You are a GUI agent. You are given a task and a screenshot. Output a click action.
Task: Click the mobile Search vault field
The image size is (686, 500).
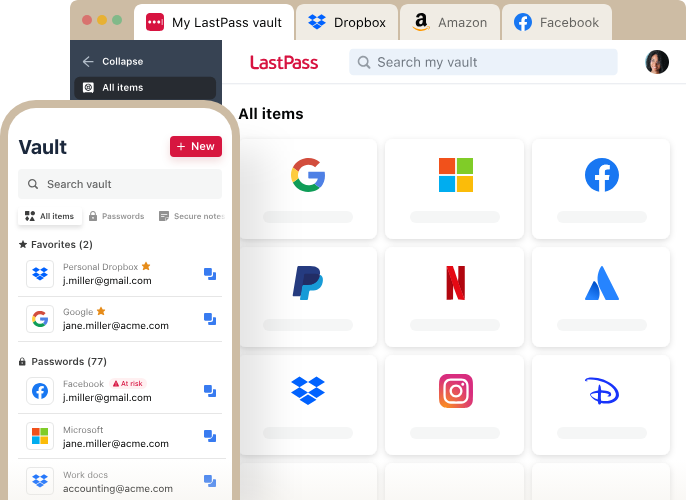120,184
